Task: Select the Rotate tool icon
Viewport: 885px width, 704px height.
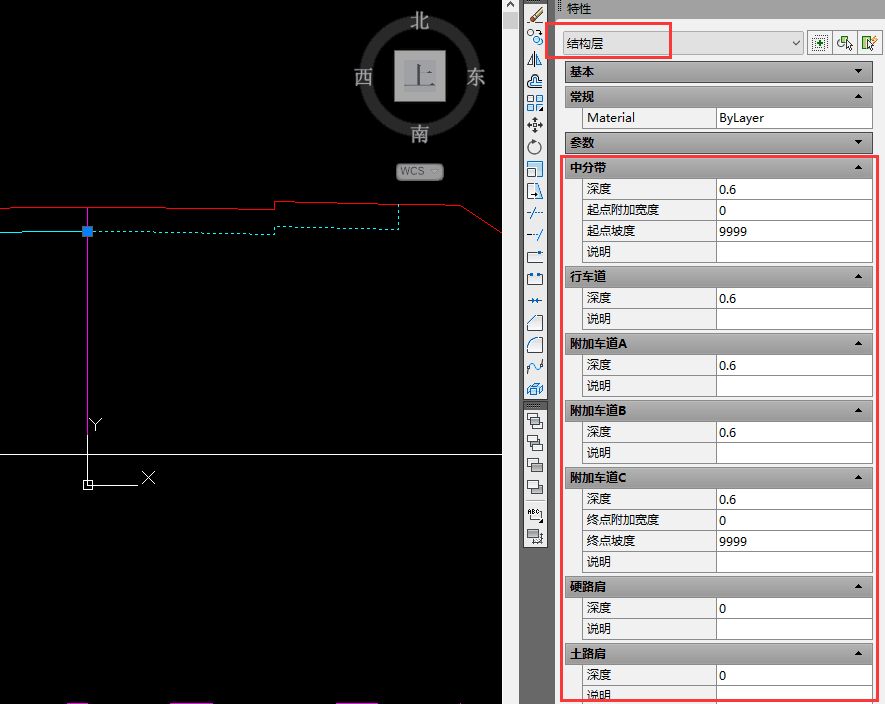Action: point(535,147)
